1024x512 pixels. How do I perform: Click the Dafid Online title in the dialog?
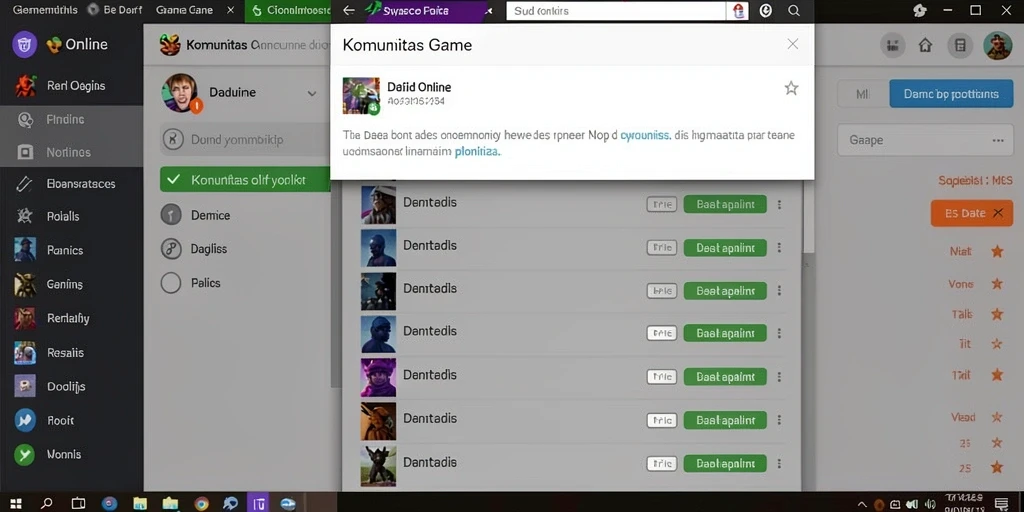point(419,87)
